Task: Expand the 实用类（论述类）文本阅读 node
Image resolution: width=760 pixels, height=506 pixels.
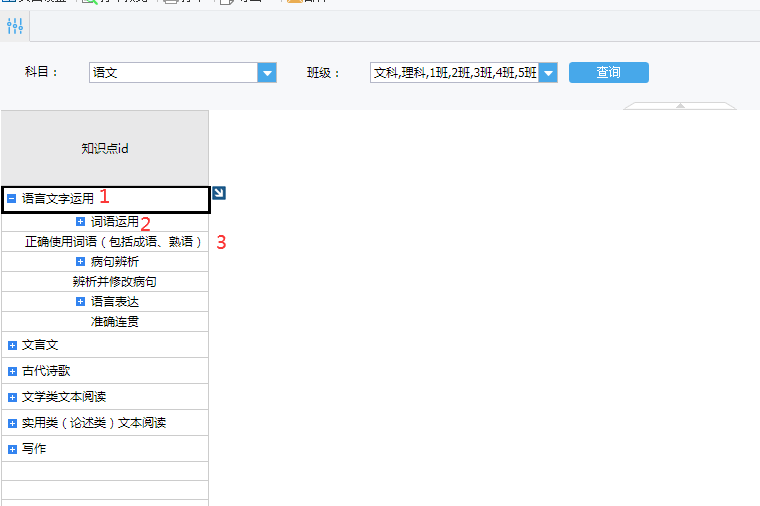Action: coord(13,424)
